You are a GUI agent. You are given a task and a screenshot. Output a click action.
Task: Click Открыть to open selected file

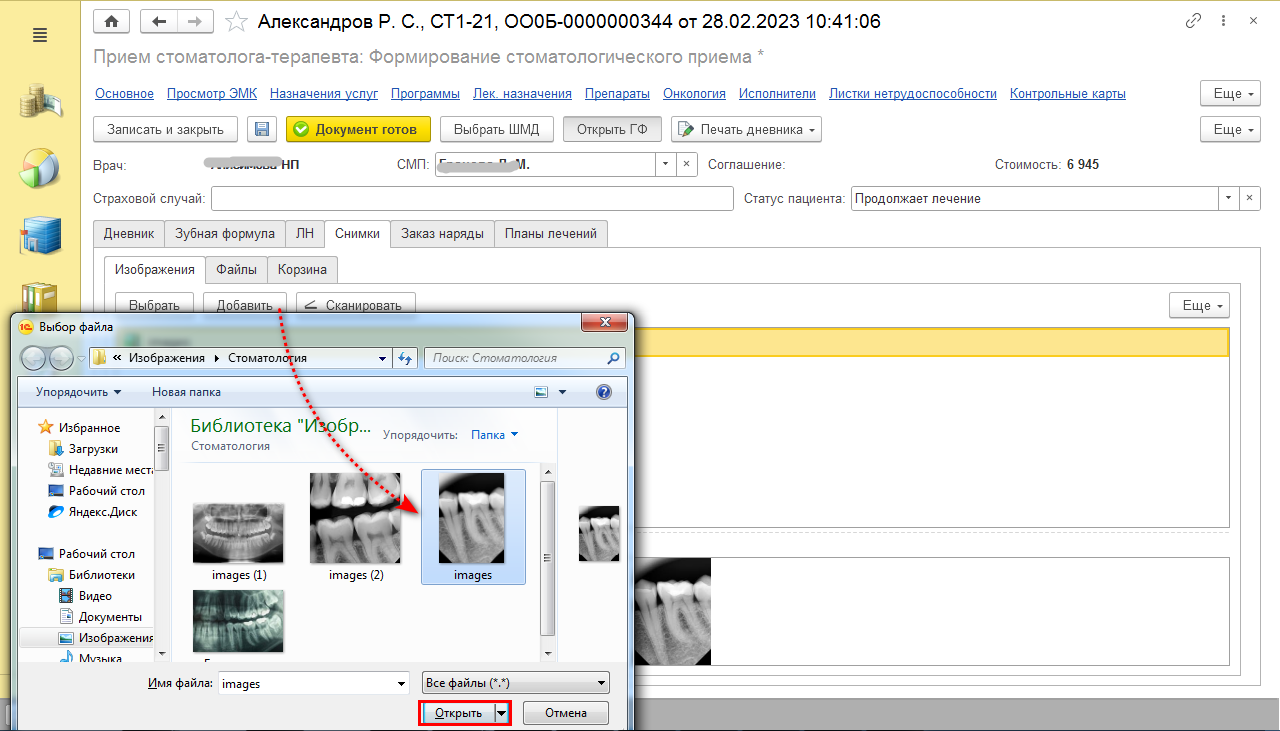click(x=458, y=713)
